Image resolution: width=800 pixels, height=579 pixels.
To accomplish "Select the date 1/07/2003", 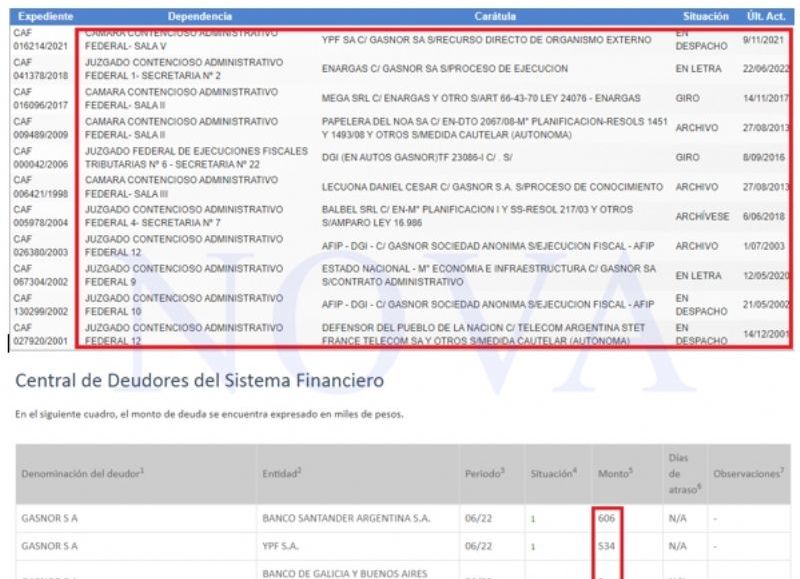I will [764, 246].
